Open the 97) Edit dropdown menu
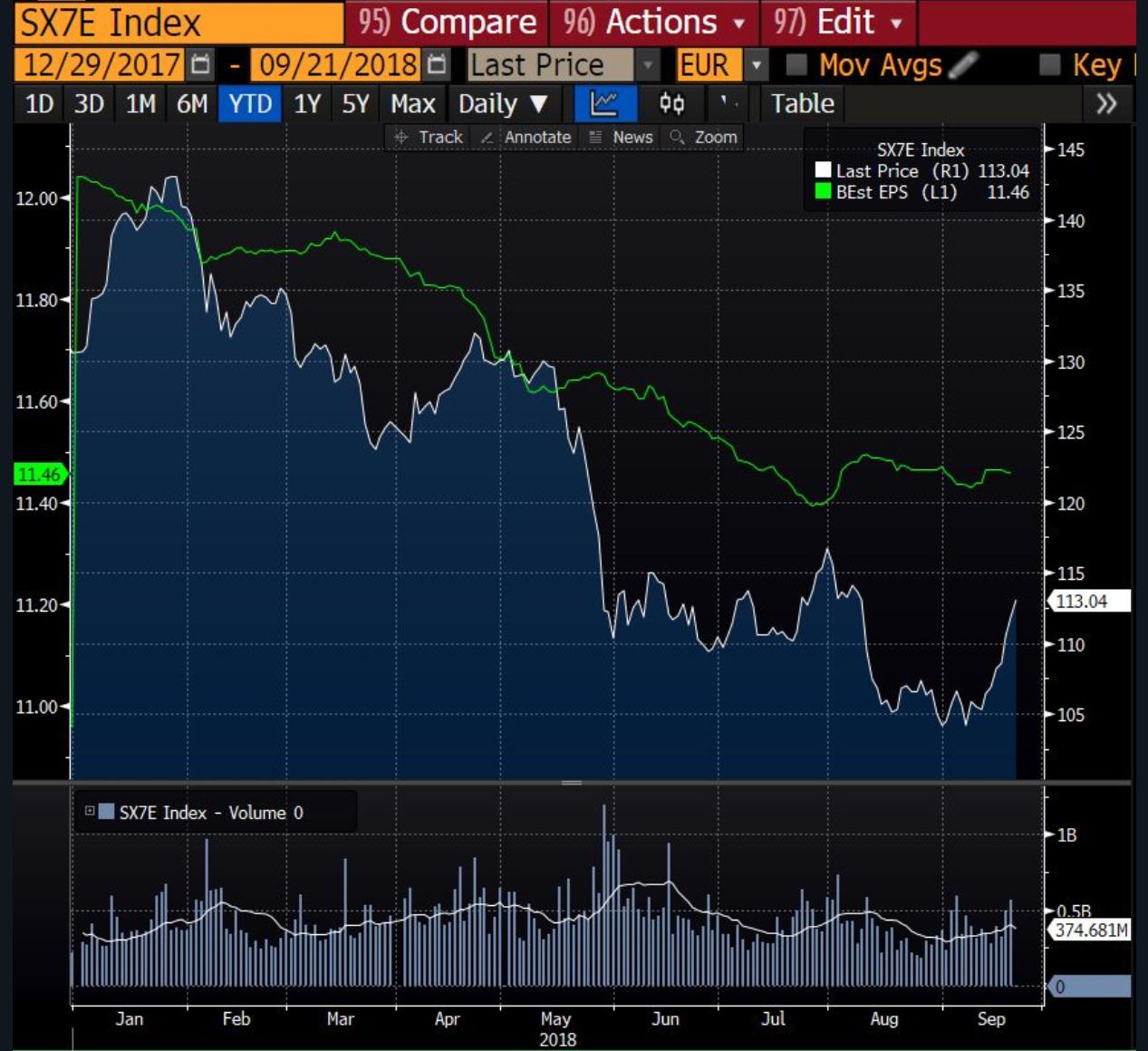This screenshot has height=1051, width=1148. [x=838, y=23]
